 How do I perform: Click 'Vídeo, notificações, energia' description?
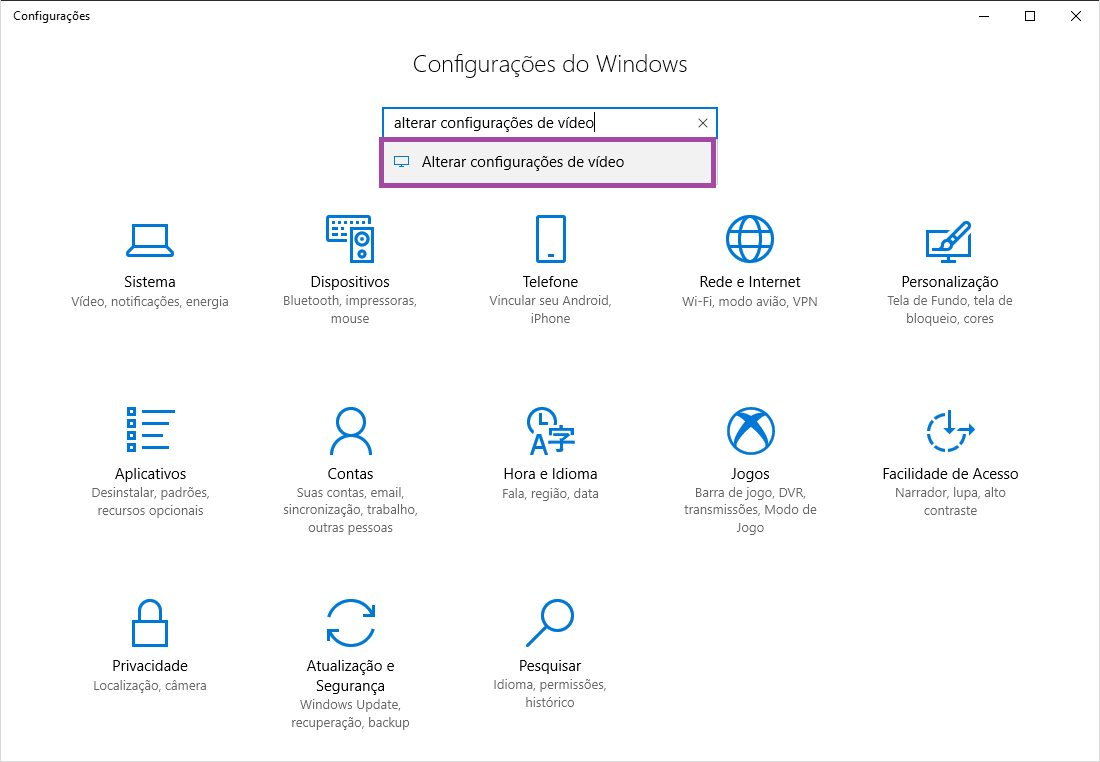click(149, 302)
